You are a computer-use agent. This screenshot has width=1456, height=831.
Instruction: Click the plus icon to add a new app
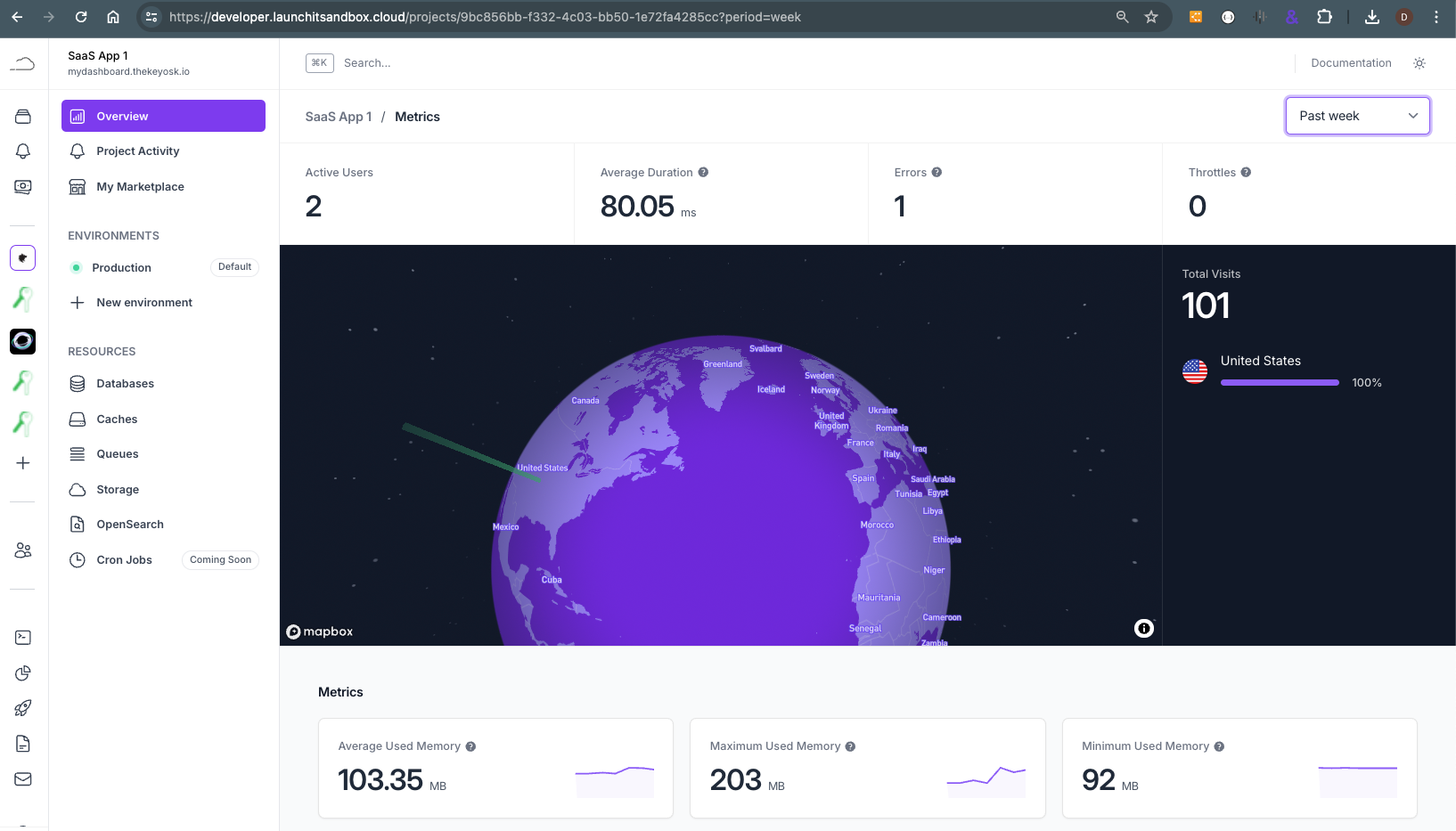23,462
